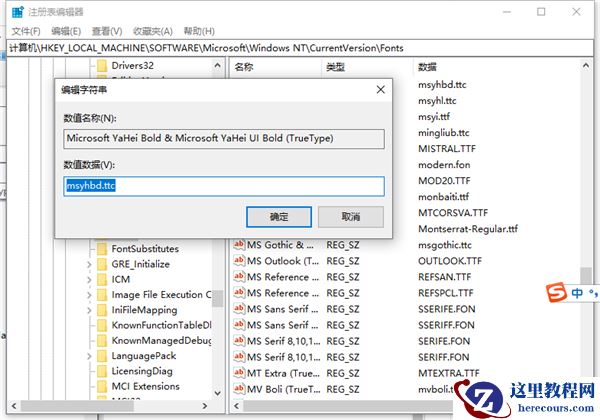The image size is (600, 420).
Task: Select the KnownFunctionTableDl folder icon
Action: (102, 326)
